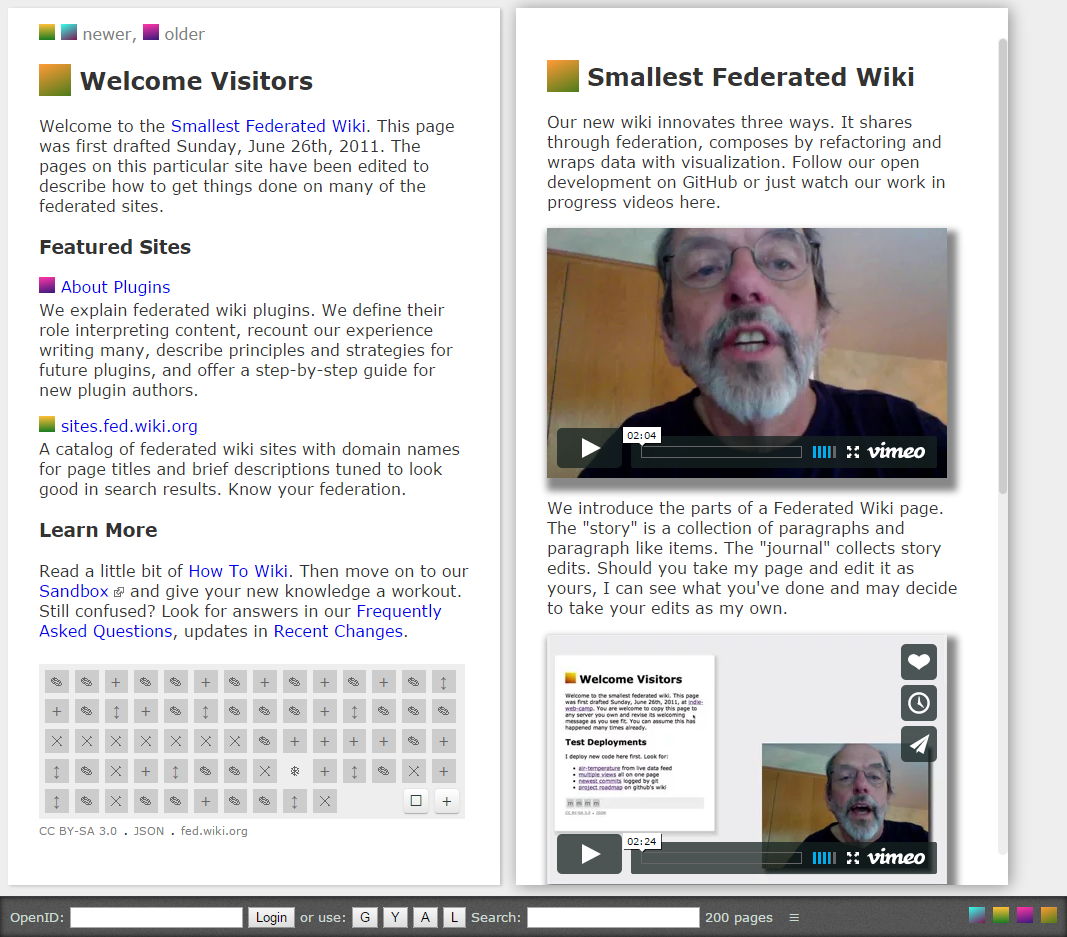Image resolution: width=1067 pixels, height=937 pixels.
Task: Click the yellow-green site flag in the footer bar
Action: pos(1001,915)
